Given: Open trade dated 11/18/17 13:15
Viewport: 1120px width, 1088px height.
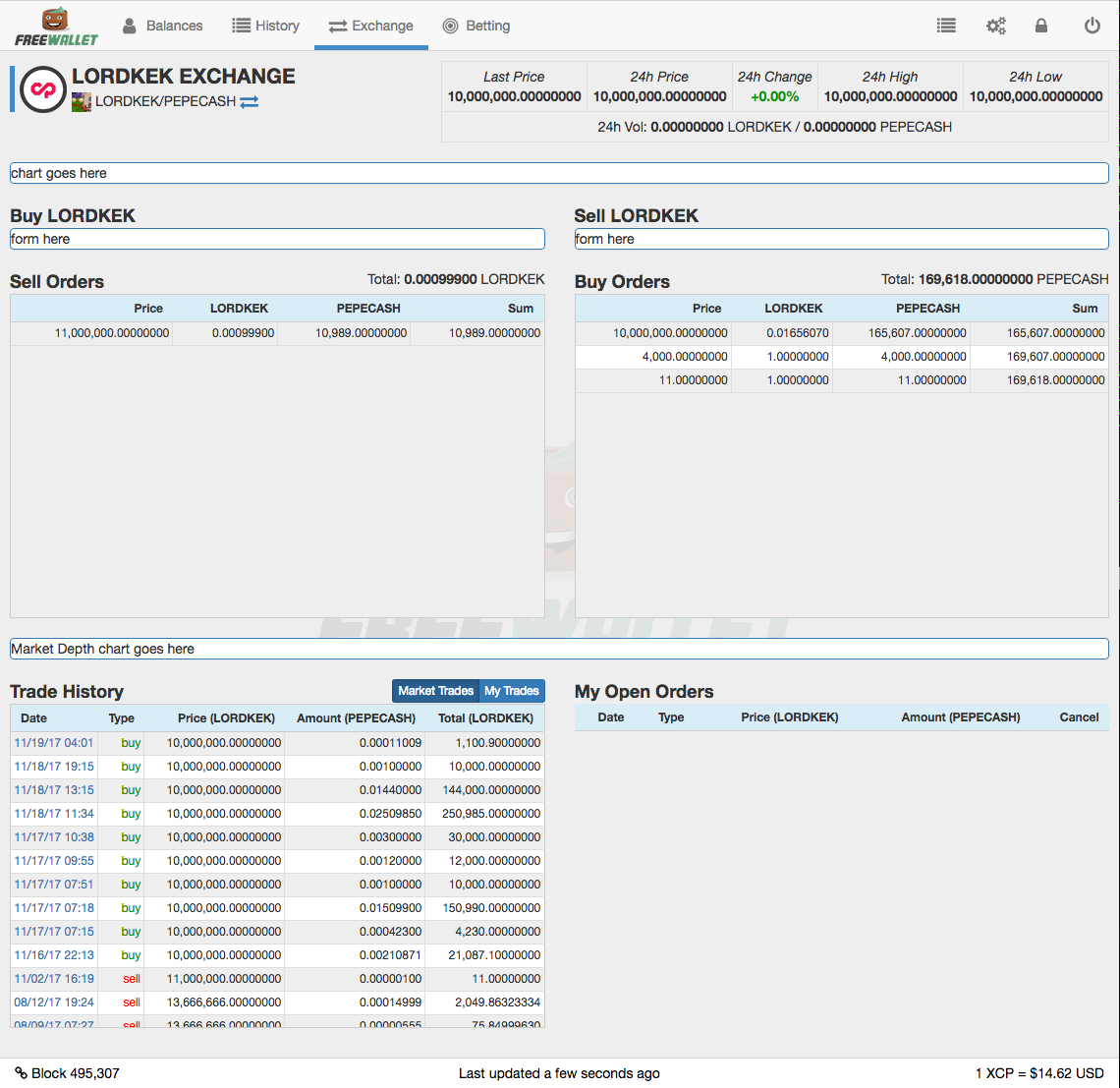Looking at the screenshot, I should [54, 790].
